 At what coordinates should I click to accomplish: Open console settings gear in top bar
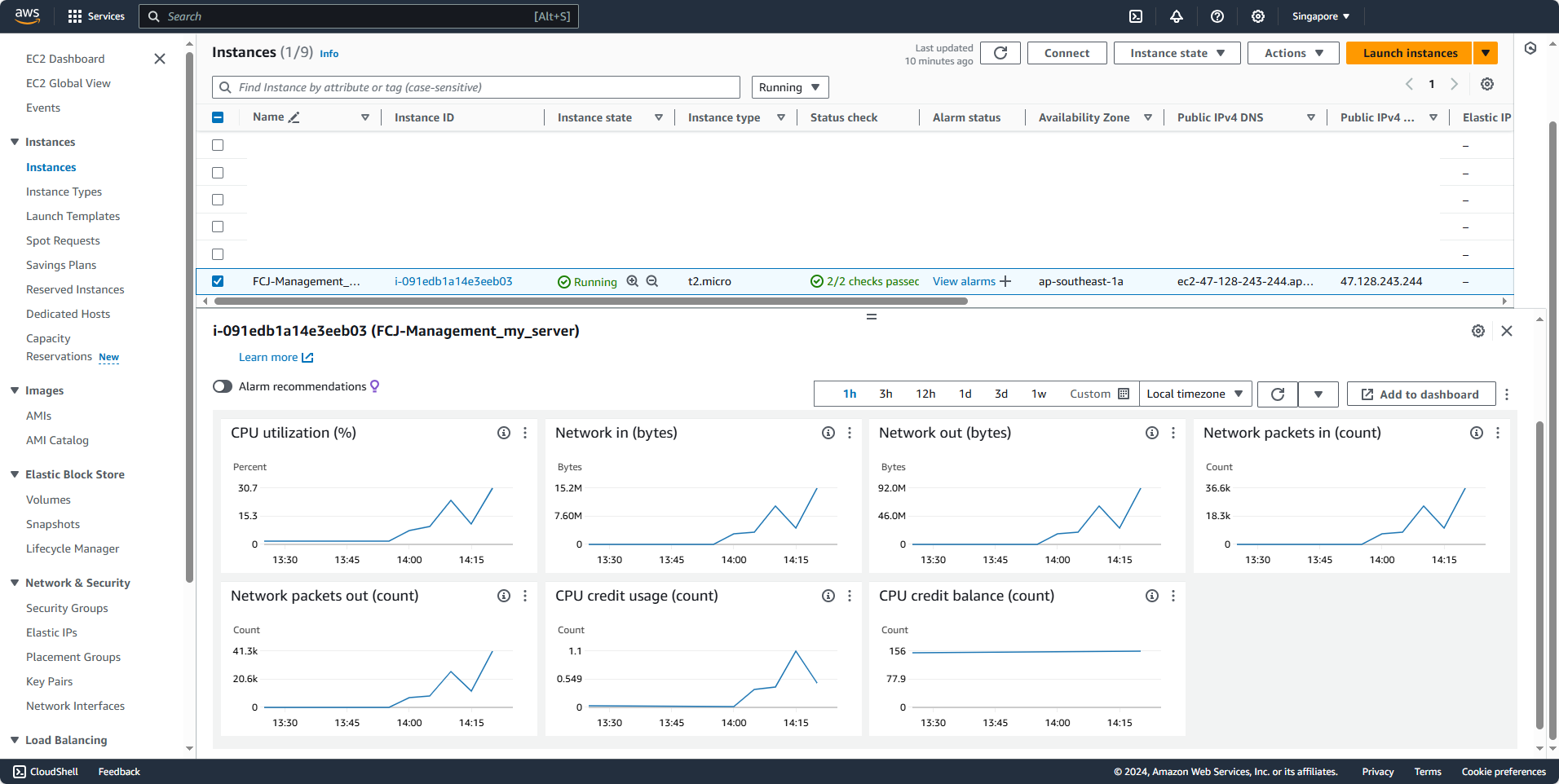pos(1258,16)
